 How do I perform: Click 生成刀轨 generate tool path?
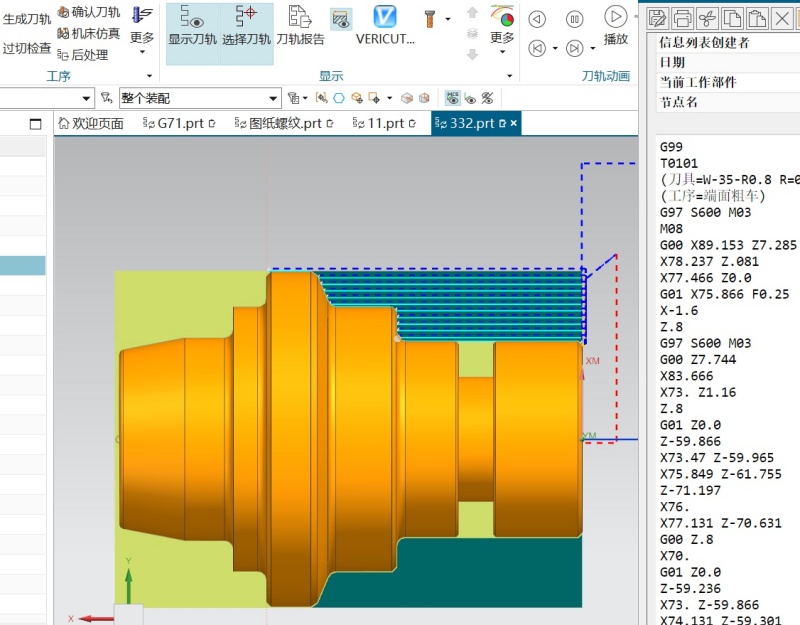click(x=27, y=19)
